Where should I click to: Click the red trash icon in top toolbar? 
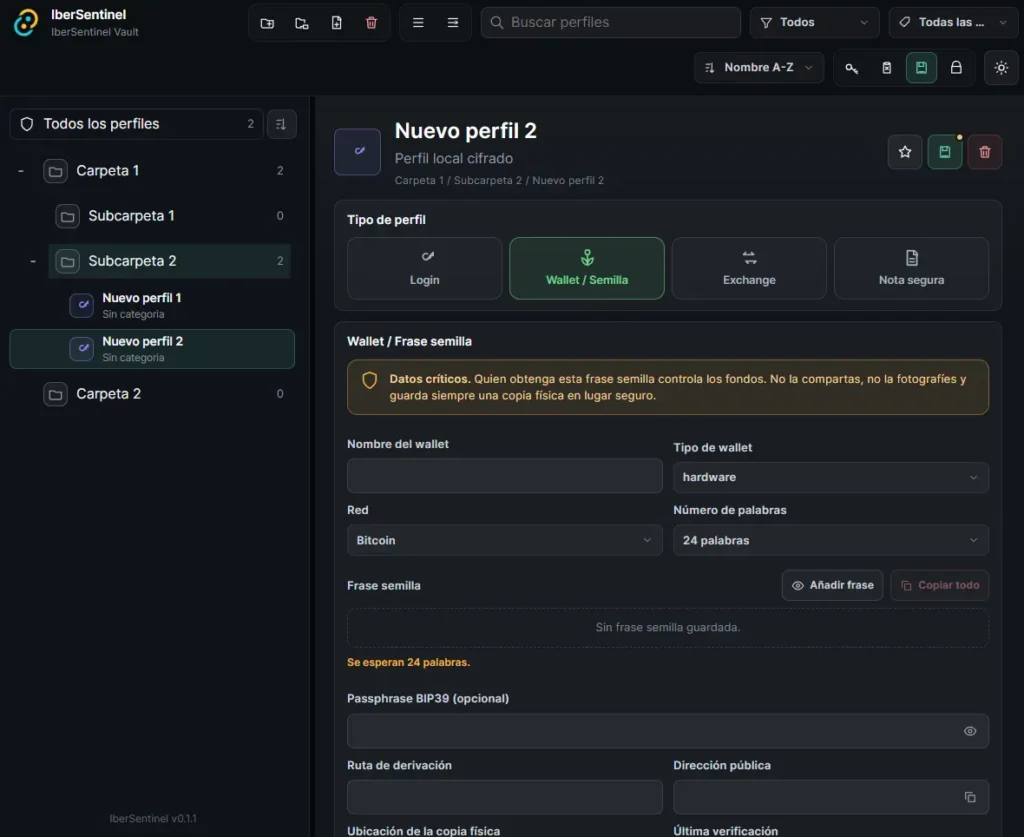(371, 23)
